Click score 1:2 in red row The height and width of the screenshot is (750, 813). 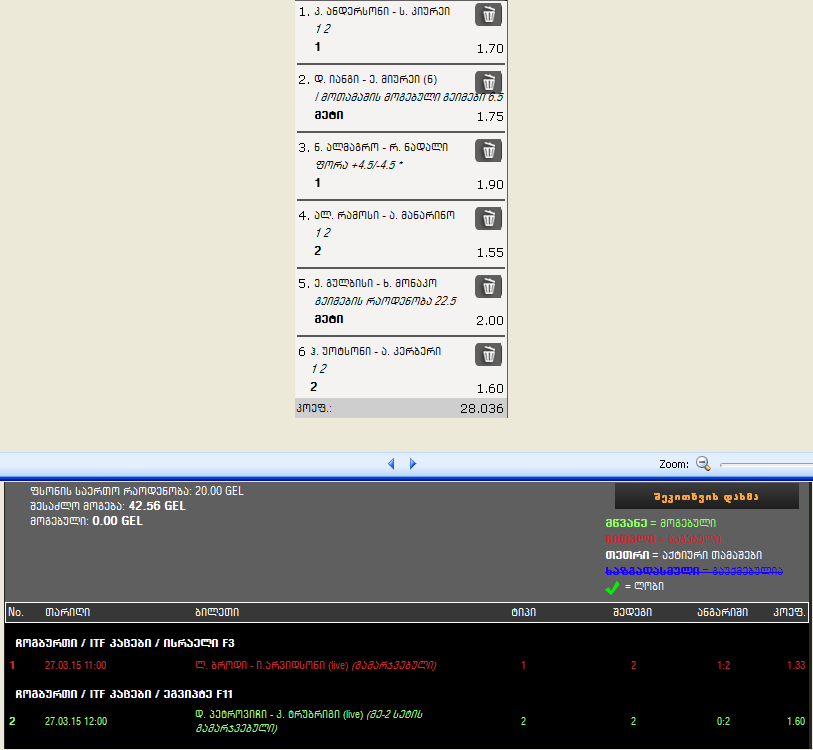pyautogui.click(x=723, y=665)
